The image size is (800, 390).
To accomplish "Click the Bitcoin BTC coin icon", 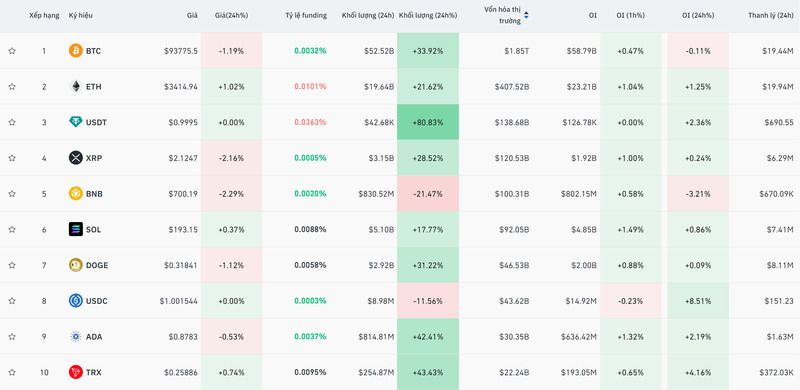I will coord(76,51).
